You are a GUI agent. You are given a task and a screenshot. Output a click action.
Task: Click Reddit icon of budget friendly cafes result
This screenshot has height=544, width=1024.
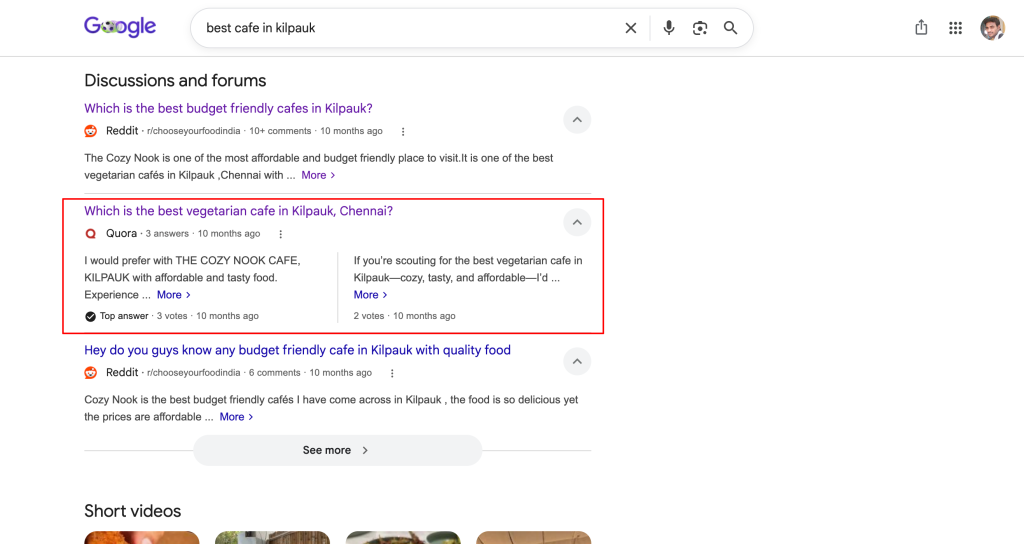(91, 131)
